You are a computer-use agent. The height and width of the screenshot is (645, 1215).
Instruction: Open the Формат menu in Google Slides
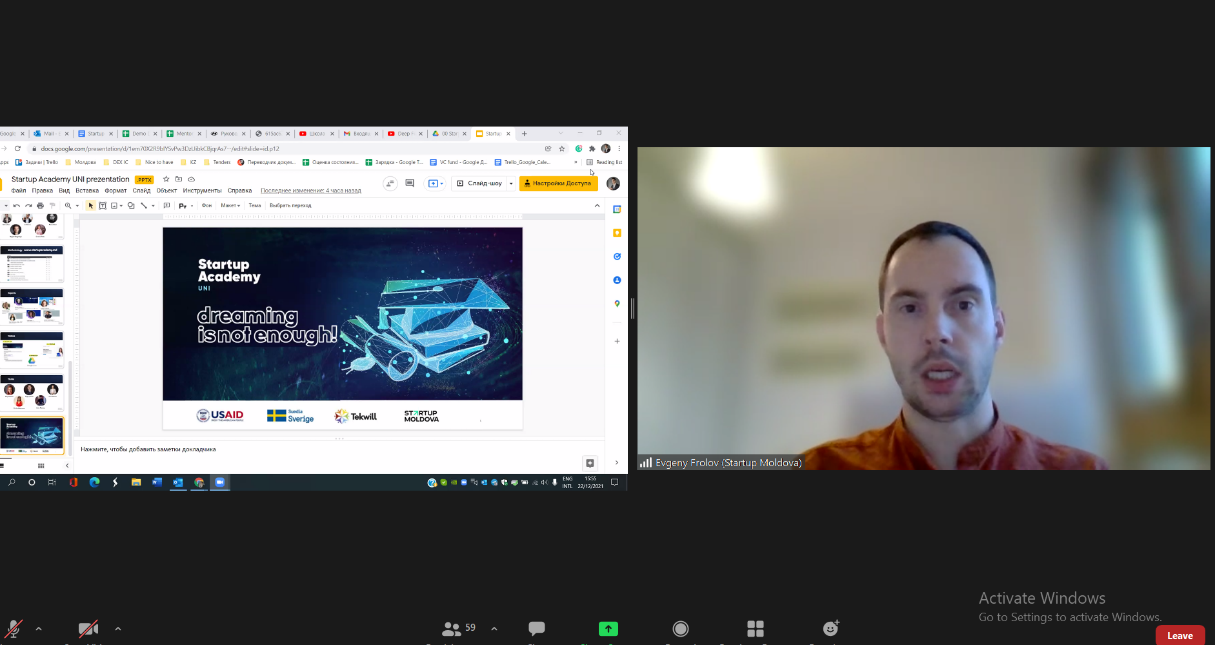[x=116, y=190]
